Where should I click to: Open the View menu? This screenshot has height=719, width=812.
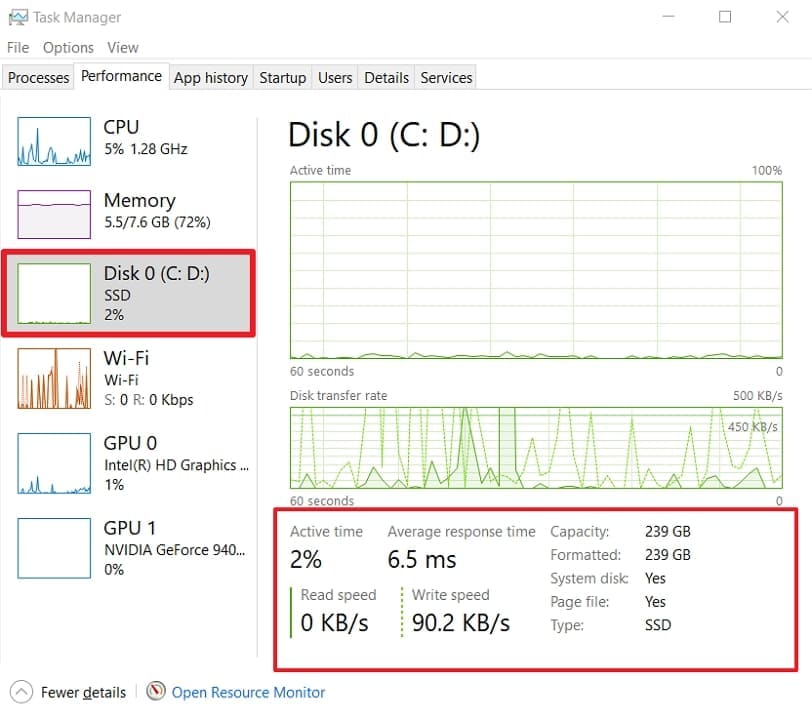[123, 47]
